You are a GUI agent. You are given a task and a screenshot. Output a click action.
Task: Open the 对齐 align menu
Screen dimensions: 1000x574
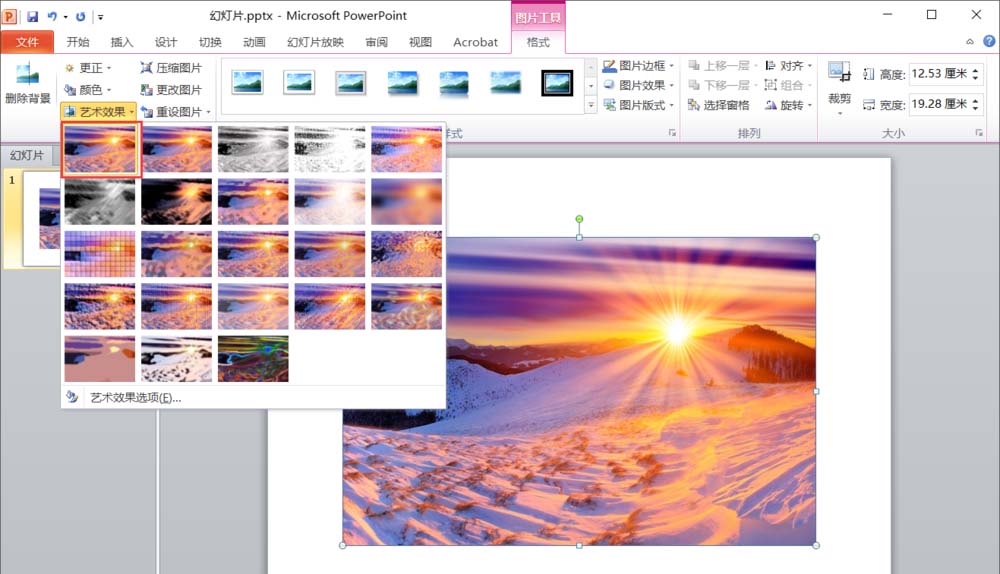pos(788,66)
